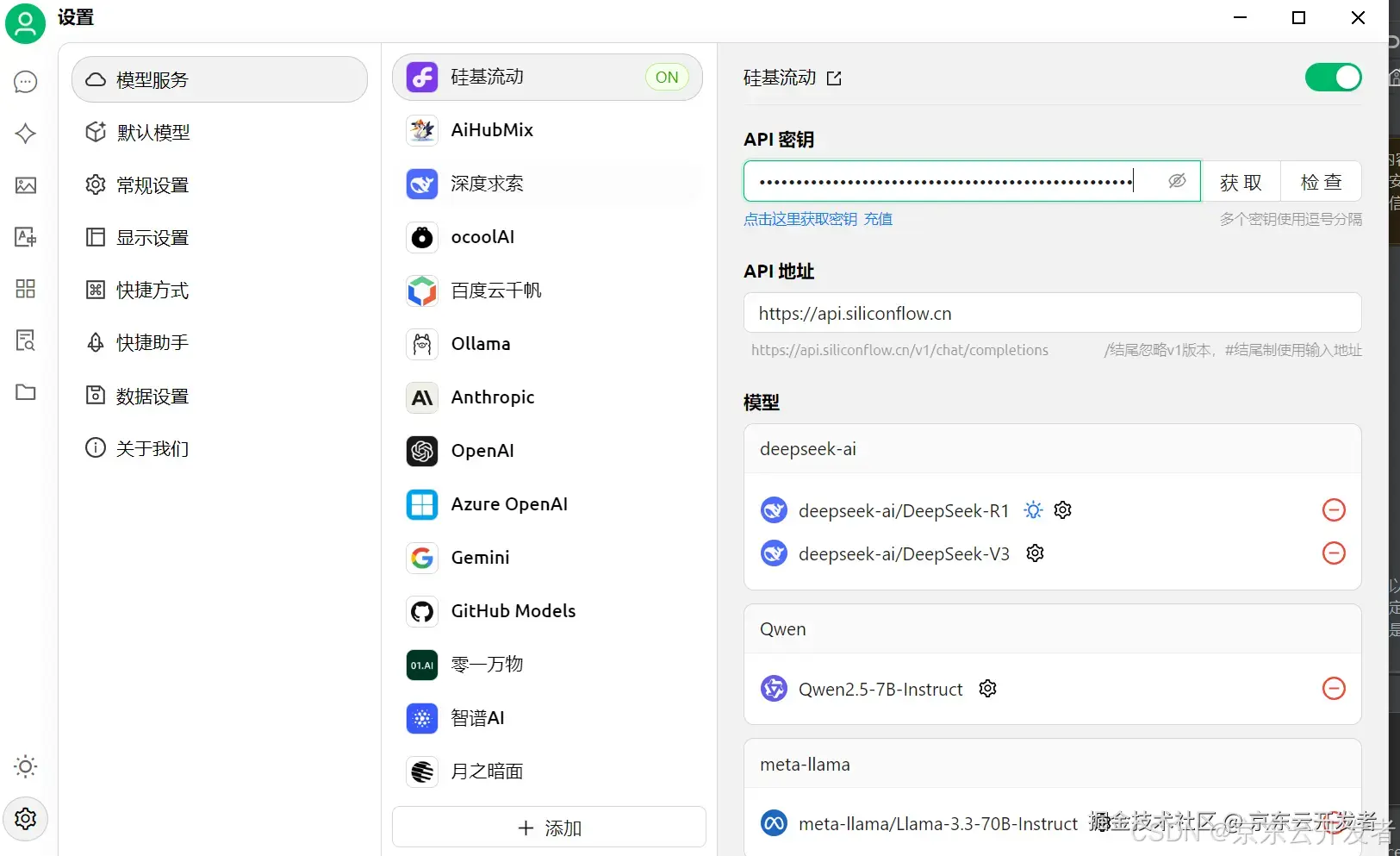Select the 智谱AI provider
The width and height of the screenshot is (1400, 856).
[x=548, y=718]
